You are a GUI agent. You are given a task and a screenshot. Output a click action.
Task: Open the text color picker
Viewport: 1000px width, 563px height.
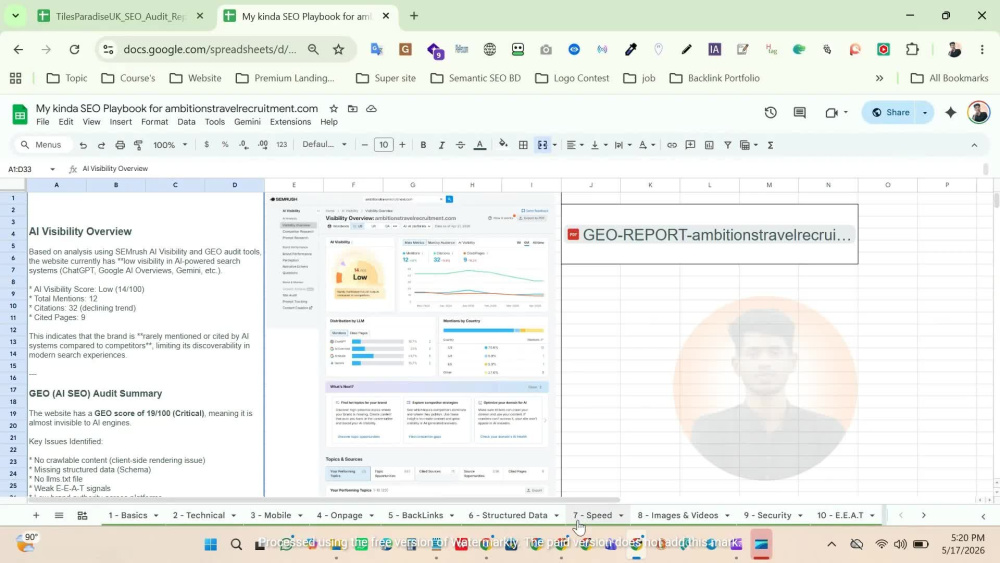click(x=480, y=145)
